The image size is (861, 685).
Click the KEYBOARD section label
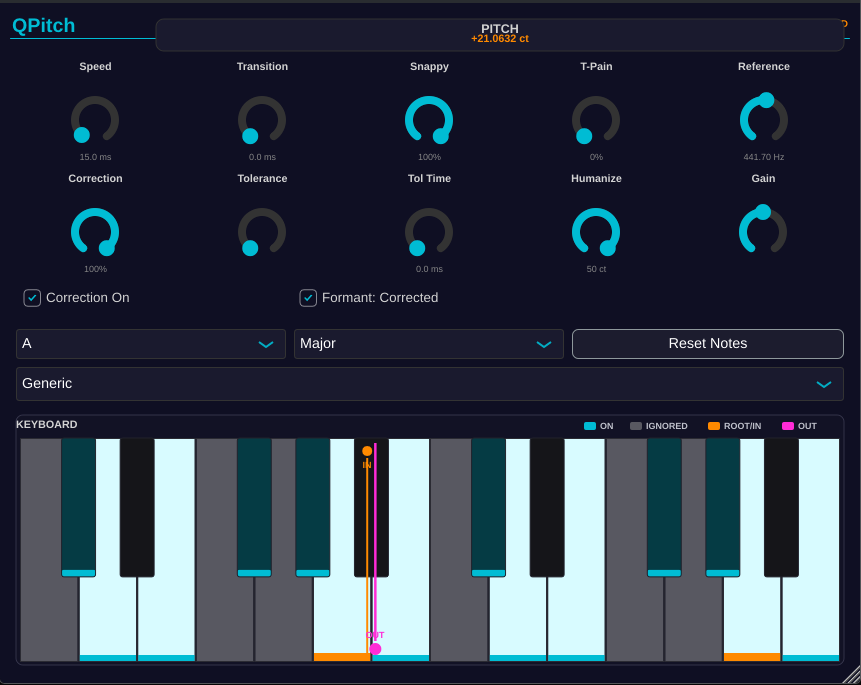[47, 425]
